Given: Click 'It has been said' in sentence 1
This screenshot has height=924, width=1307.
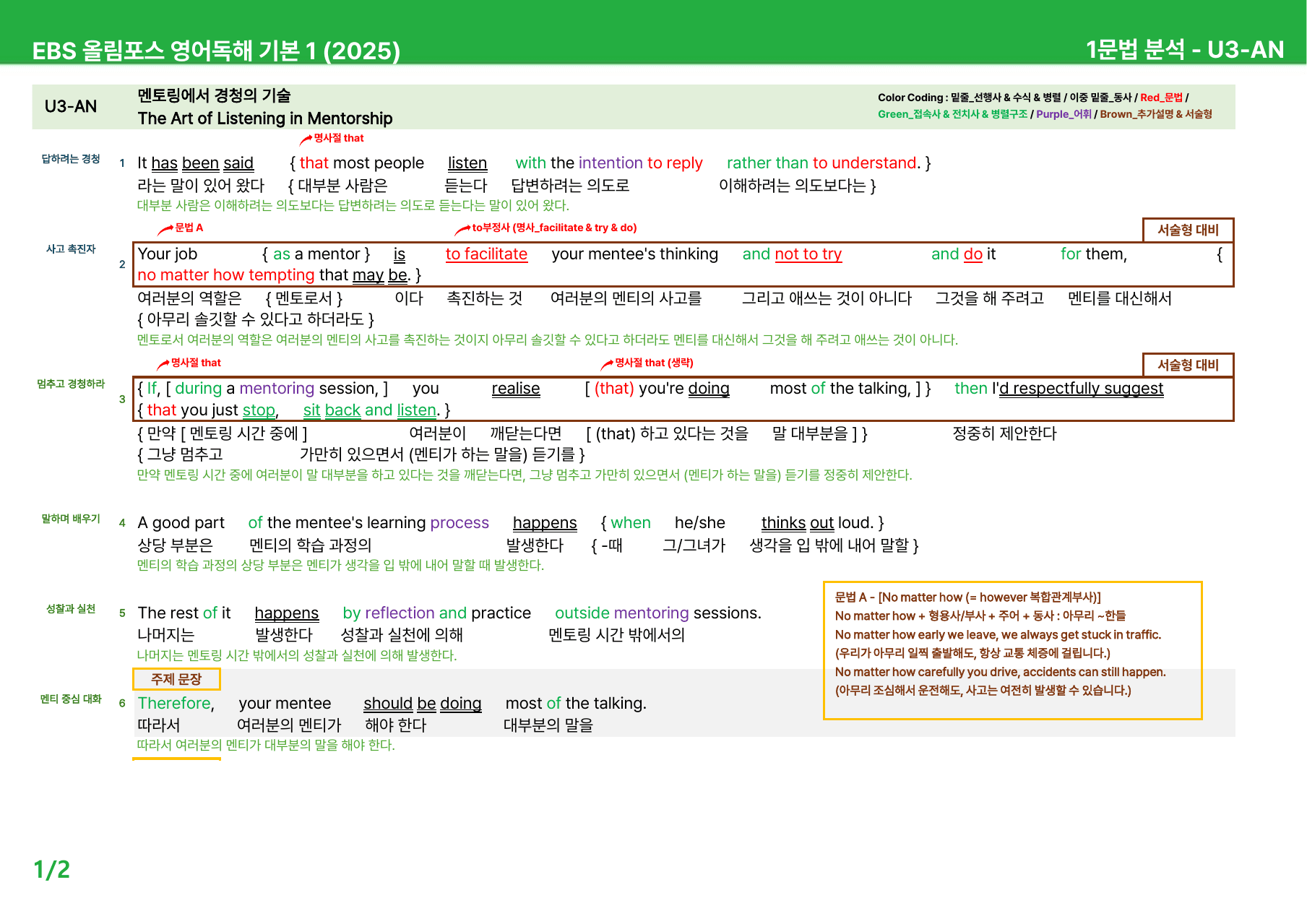Looking at the screenshot, I should pyautogui.click(x=196, y=163).
